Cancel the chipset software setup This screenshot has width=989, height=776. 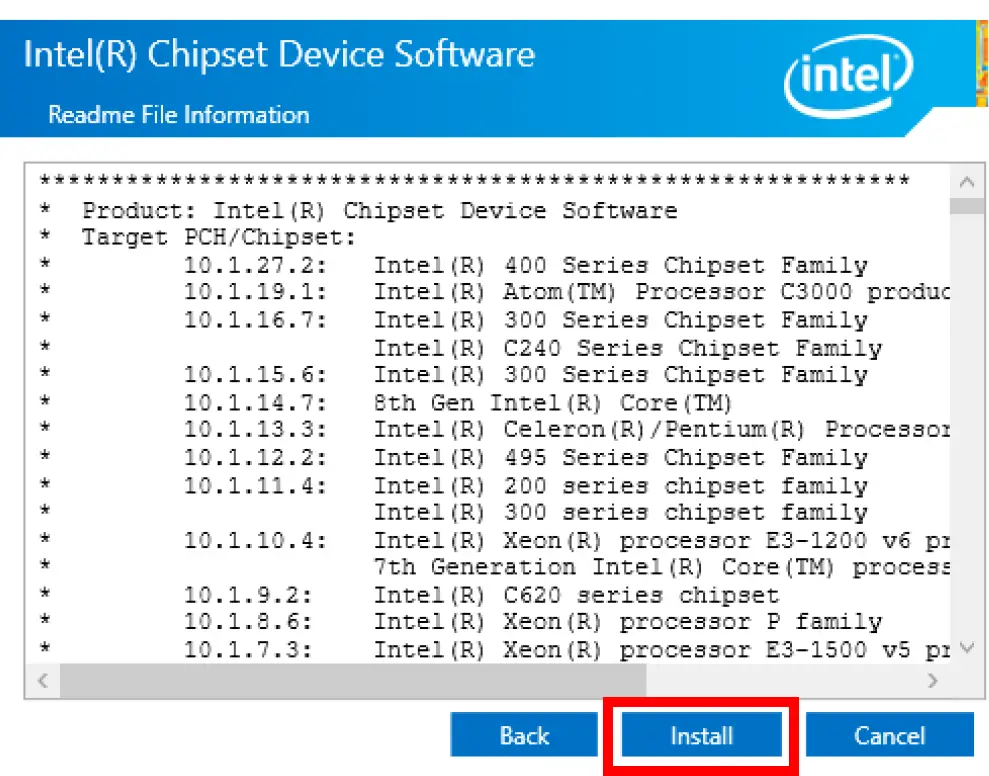point(889,736)
